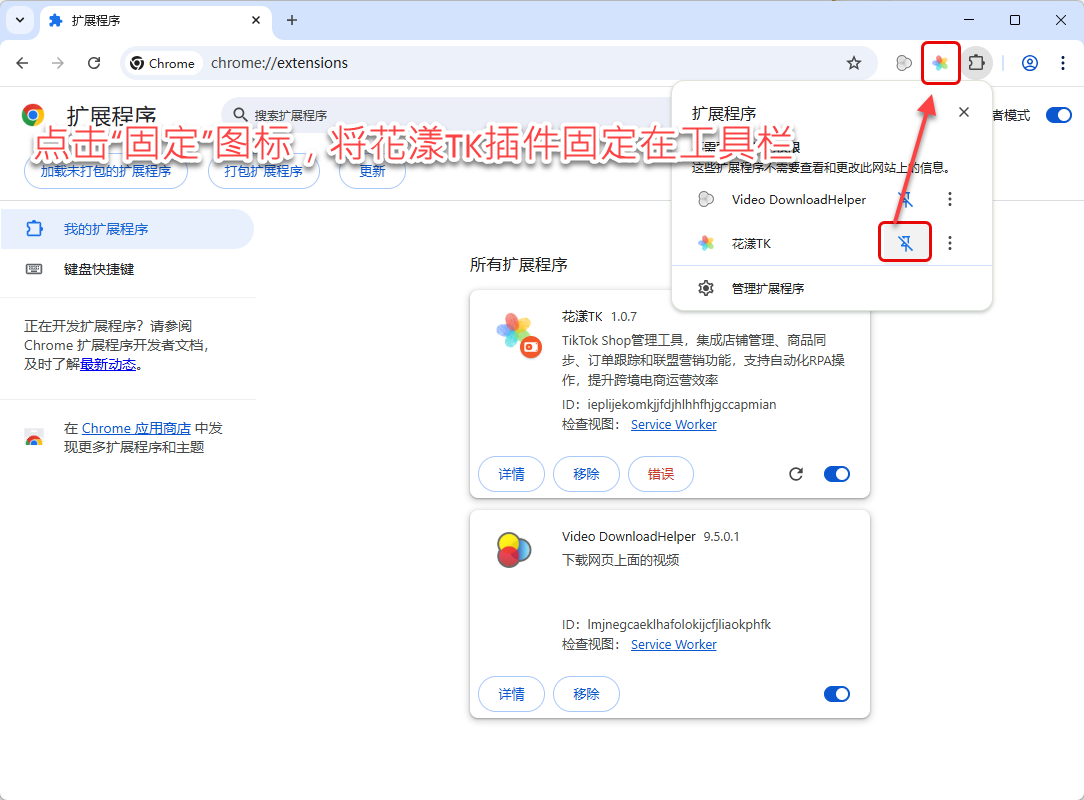Screen dimensions: 1084x800
Task: Close the 扩展程序 browser tab
Action: (256, 20)
